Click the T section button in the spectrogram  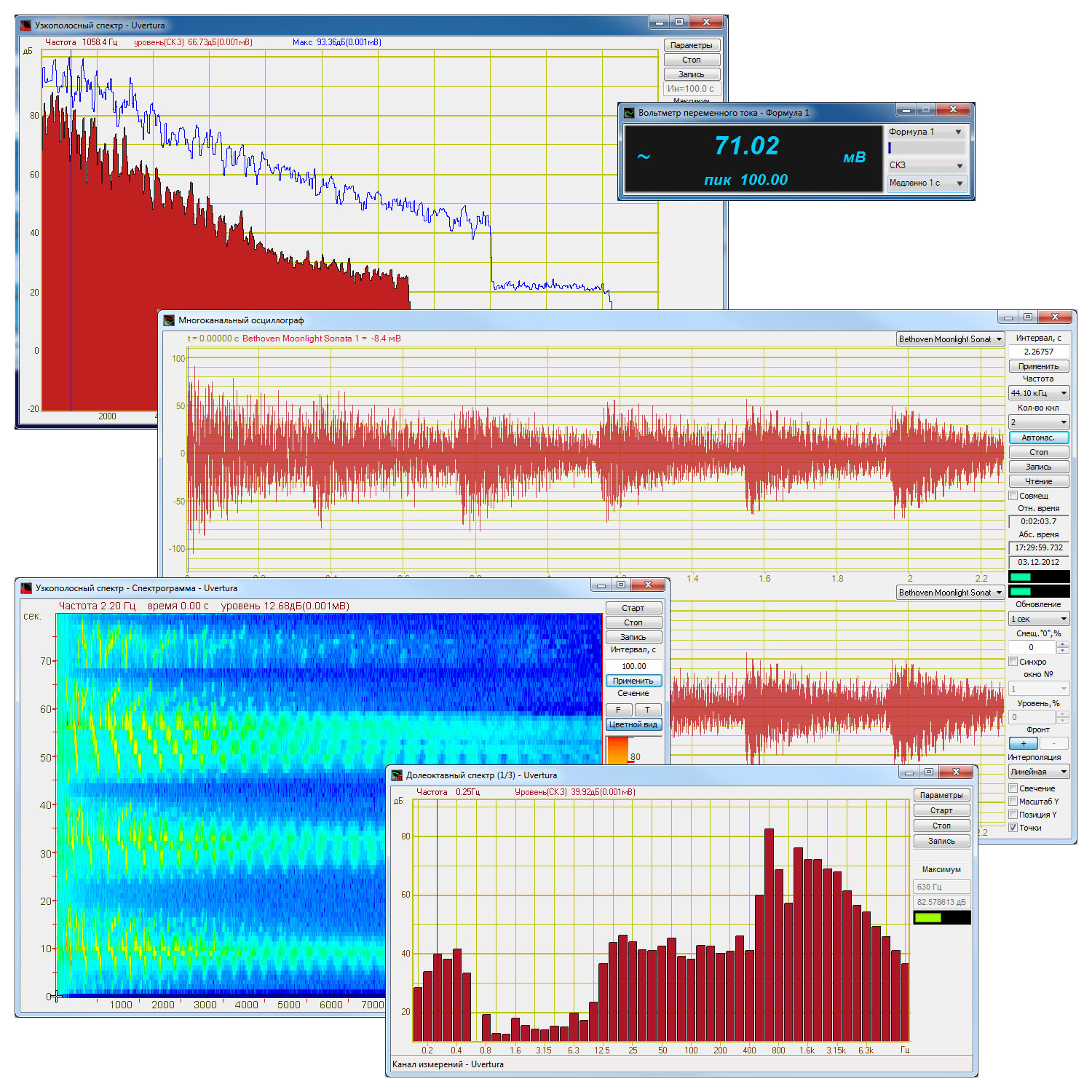tap(647, 710)
